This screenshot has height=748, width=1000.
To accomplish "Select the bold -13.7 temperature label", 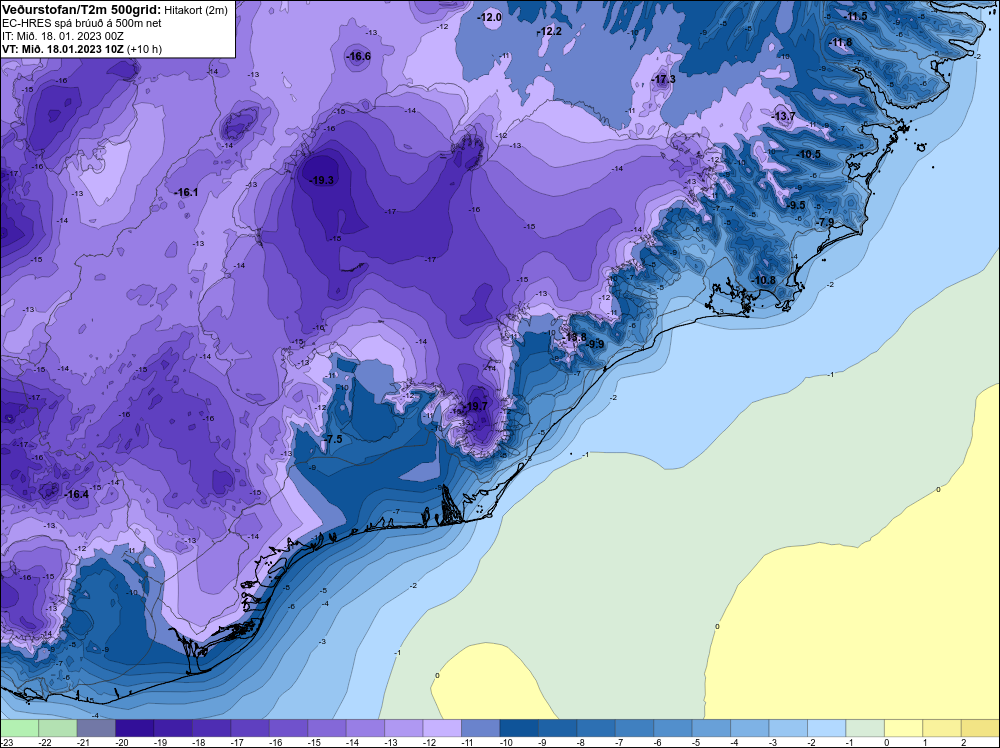I will click(x=783, y=116).
